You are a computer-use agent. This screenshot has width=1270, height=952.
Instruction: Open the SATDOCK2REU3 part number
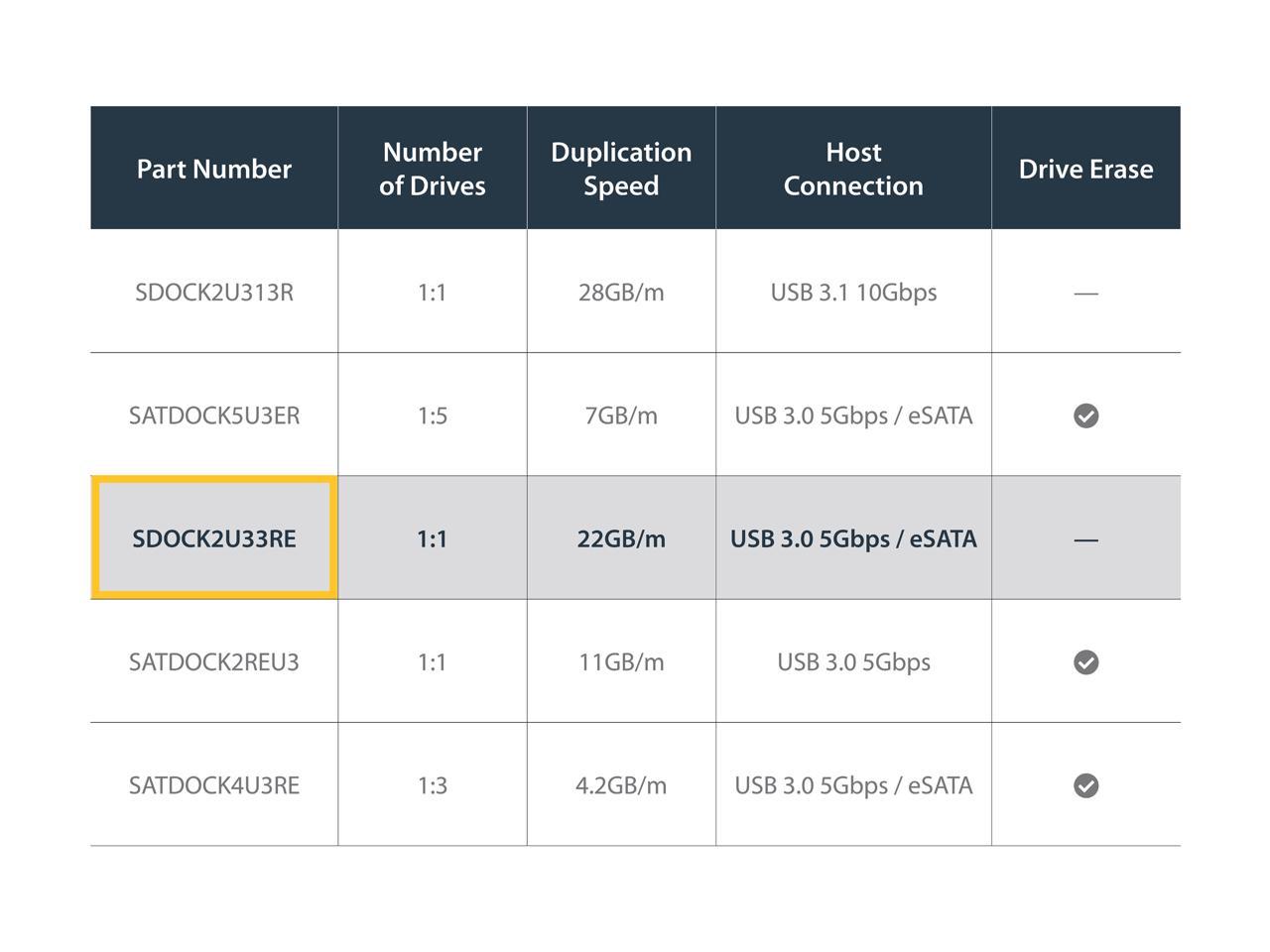point(214,662)
